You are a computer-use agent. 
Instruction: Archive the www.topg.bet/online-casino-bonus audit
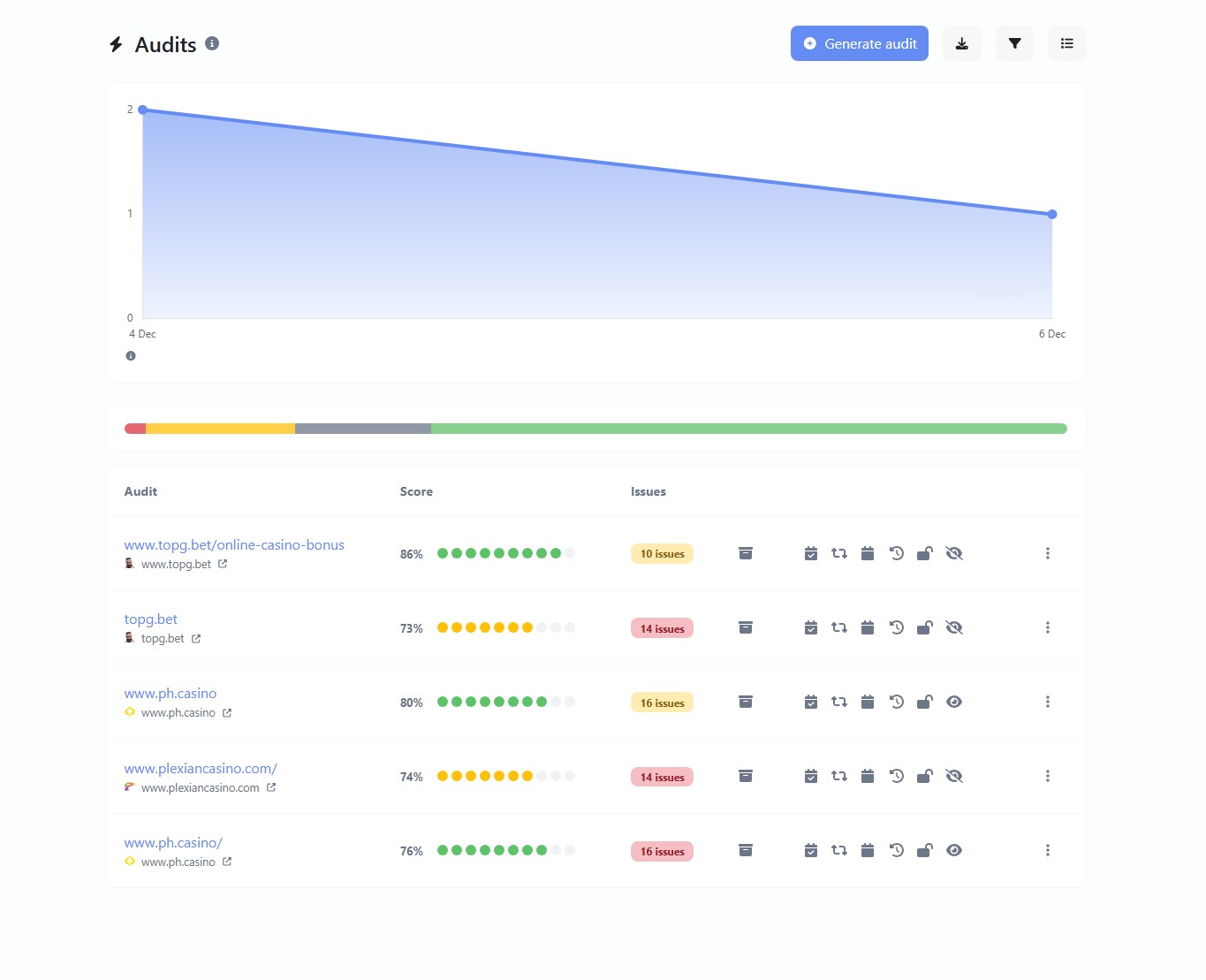746,552
